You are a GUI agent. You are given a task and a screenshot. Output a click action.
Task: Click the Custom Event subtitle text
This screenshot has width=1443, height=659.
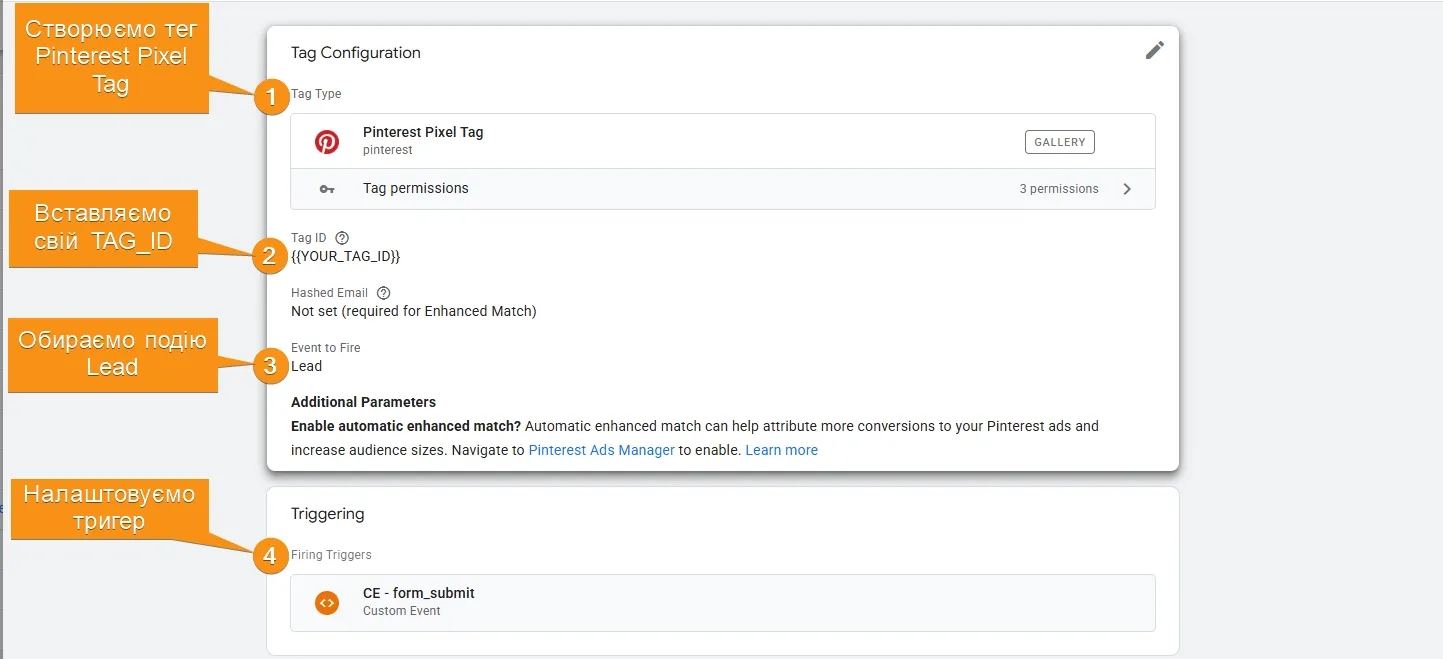[x=402, y=611]
